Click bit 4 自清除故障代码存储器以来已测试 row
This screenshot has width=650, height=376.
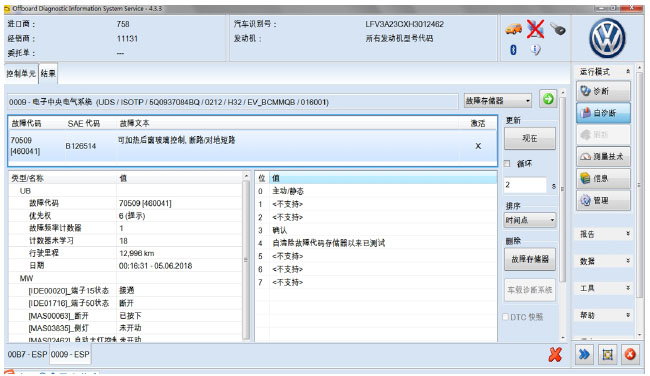(x=376, y=243)
